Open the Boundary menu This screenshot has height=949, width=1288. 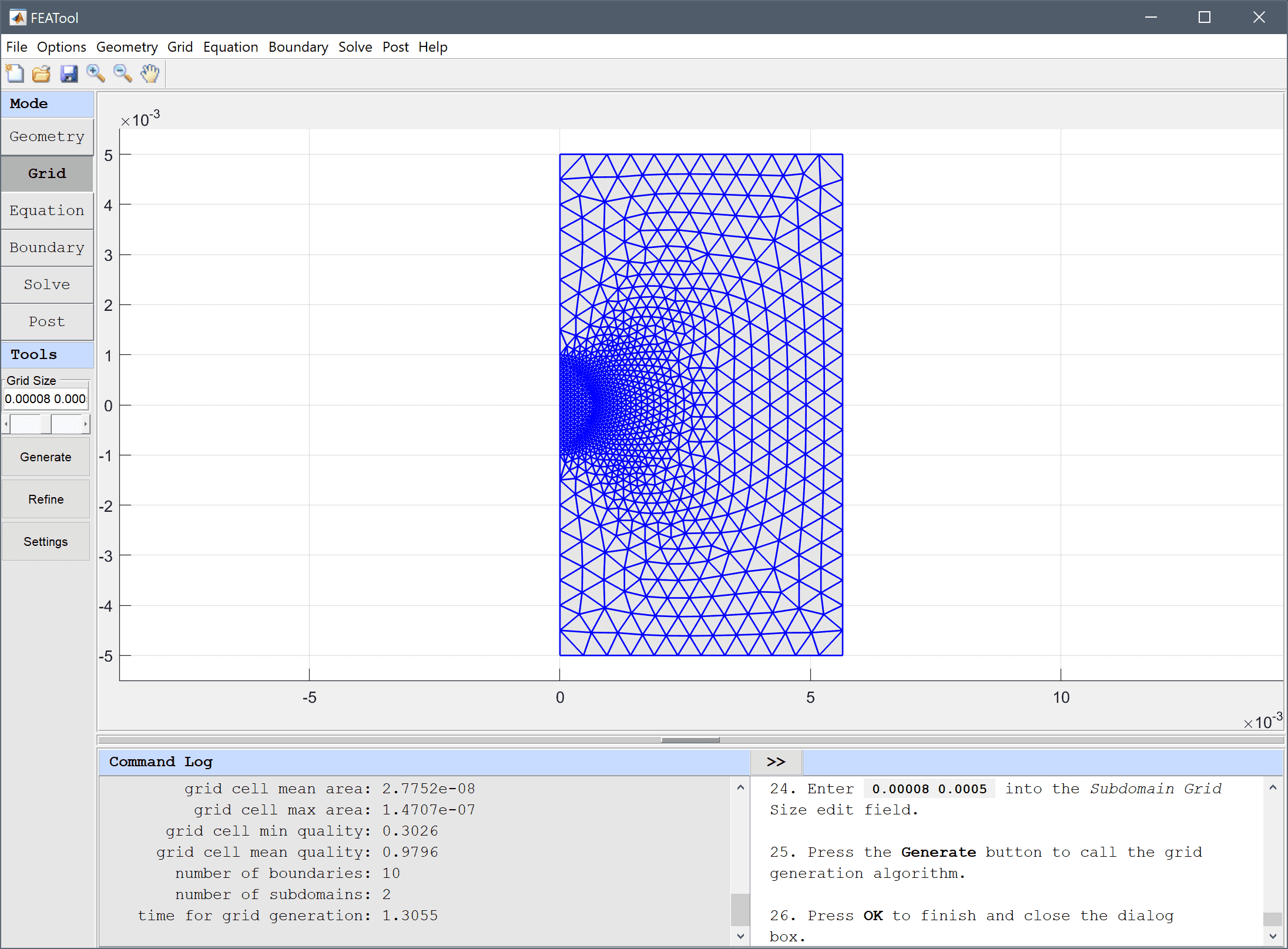[x=298, y=47]
